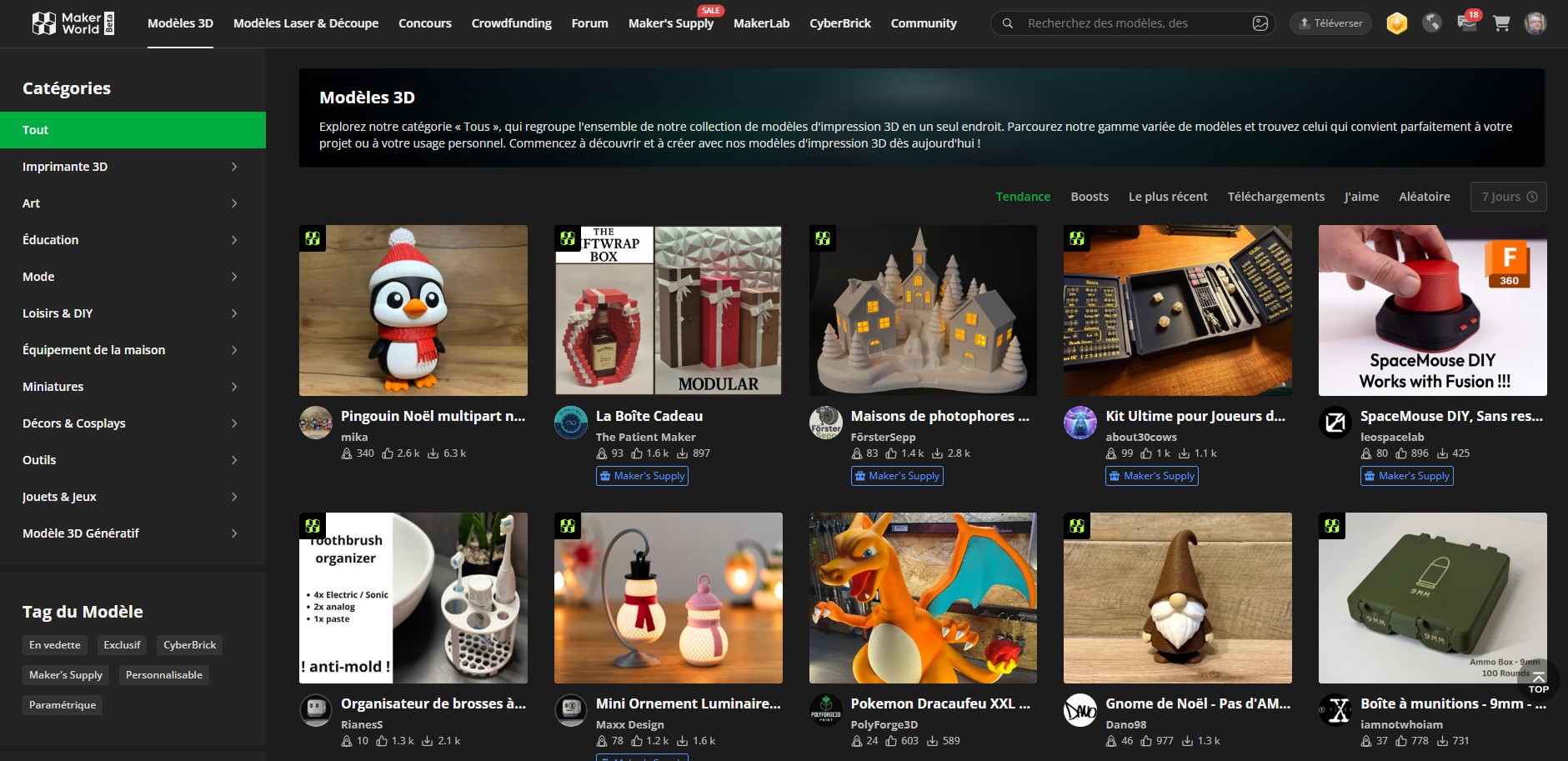1568x761 pixels.
Task: Like La Boîte Cadeau thumbs-up icon
Action: (637, 453)
